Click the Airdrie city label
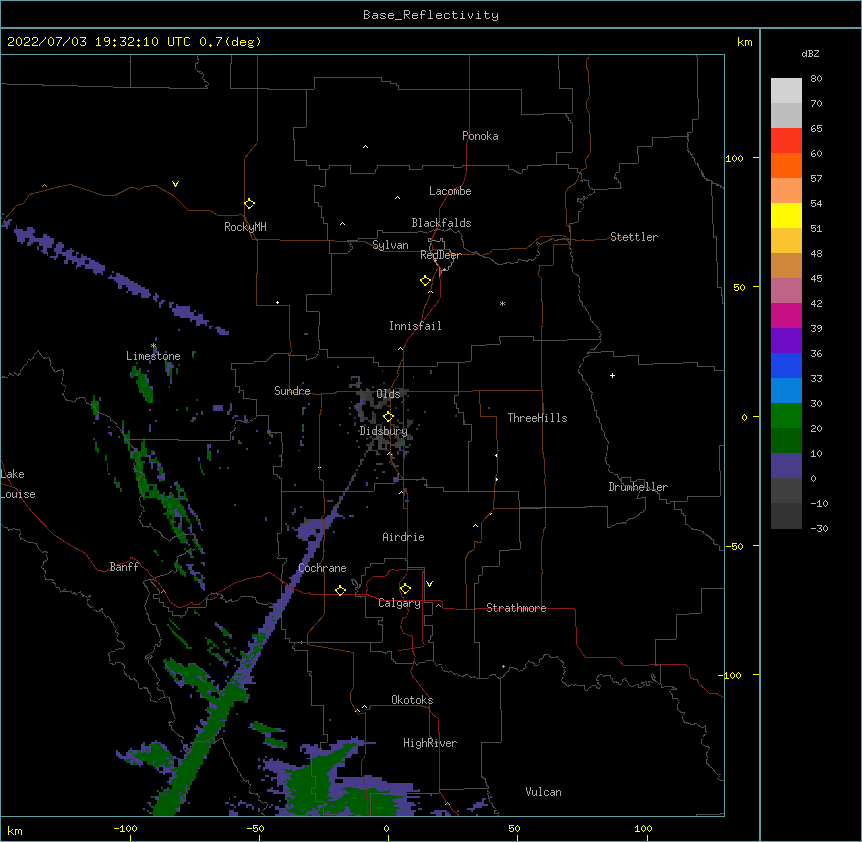862x842 pixels. pyautogui.click(x=403, y=537)
